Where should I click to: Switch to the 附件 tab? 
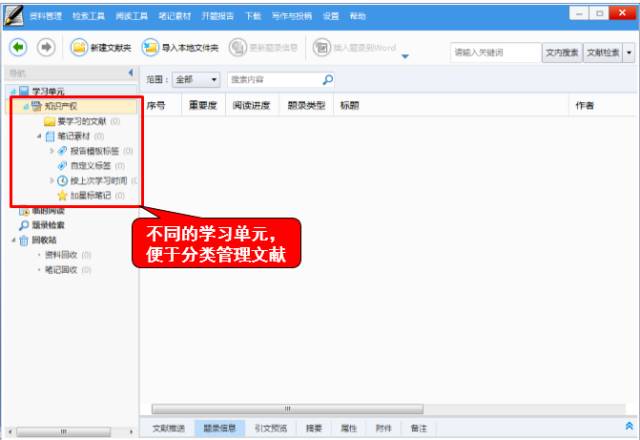pyautogui.click(x=383, y=428)
